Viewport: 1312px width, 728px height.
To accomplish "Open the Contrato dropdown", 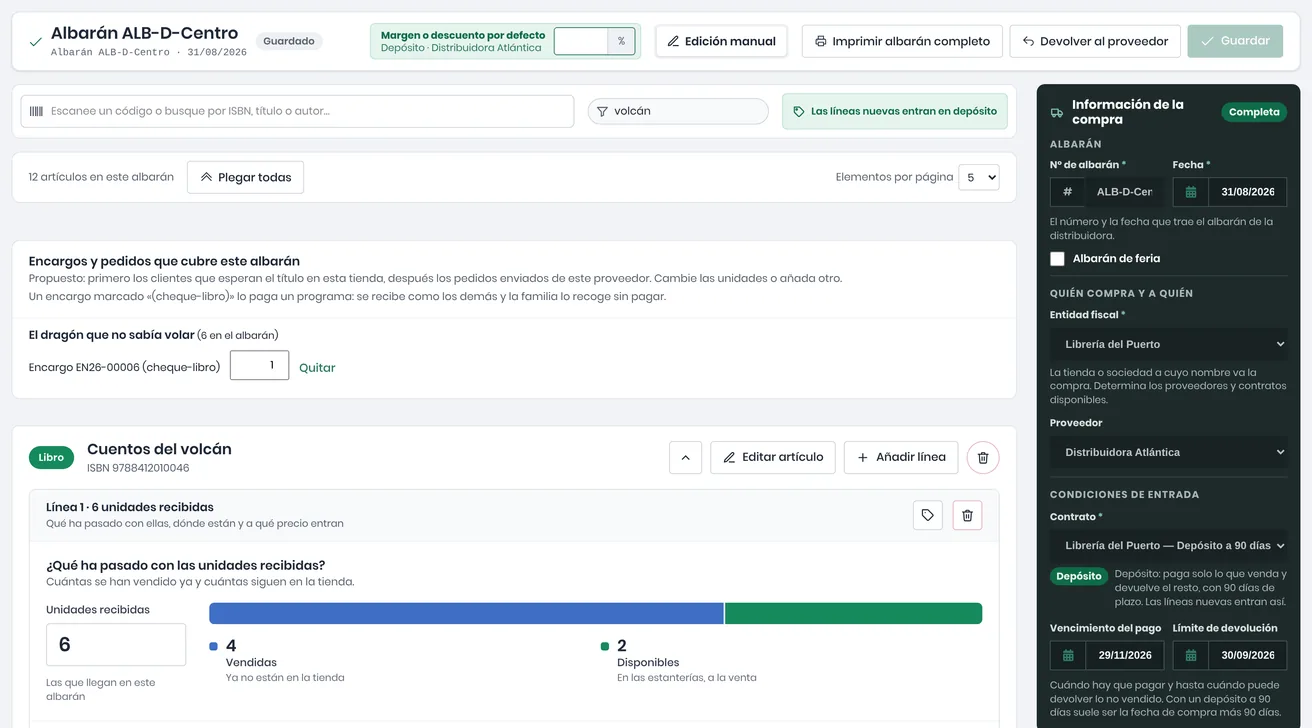I will tap(1169, 546).
